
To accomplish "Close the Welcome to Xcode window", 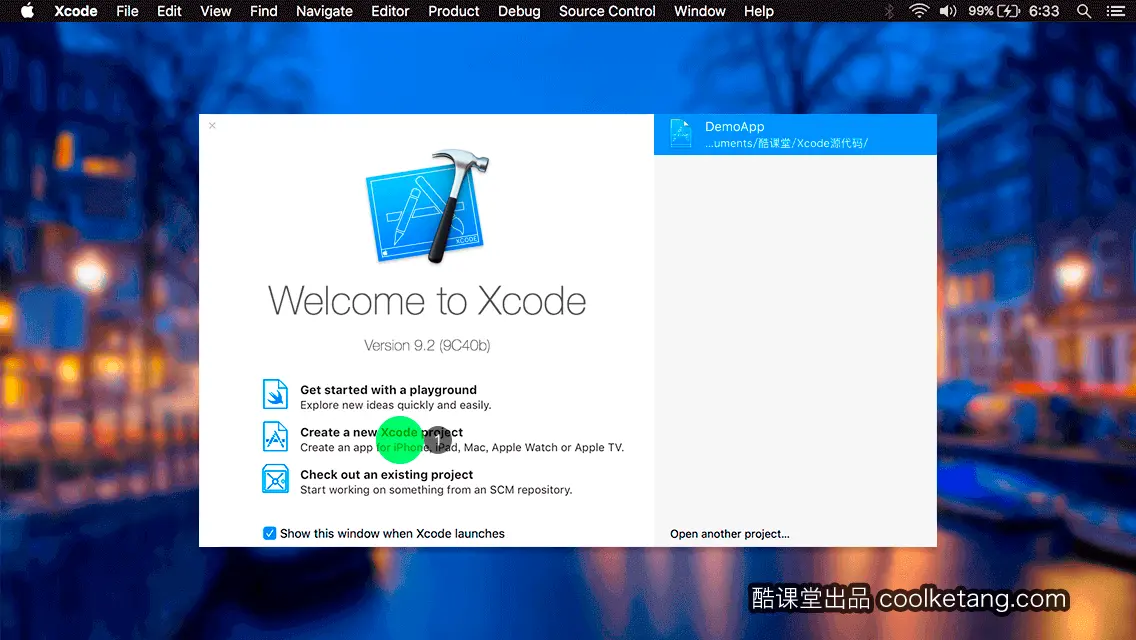I will pyautogui.click(x=212, y=125).
